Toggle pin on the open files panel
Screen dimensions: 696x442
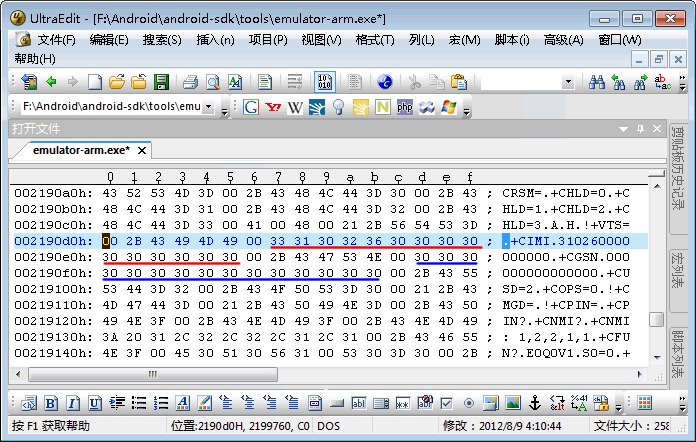pyautogui.click(x=638, y=129)
